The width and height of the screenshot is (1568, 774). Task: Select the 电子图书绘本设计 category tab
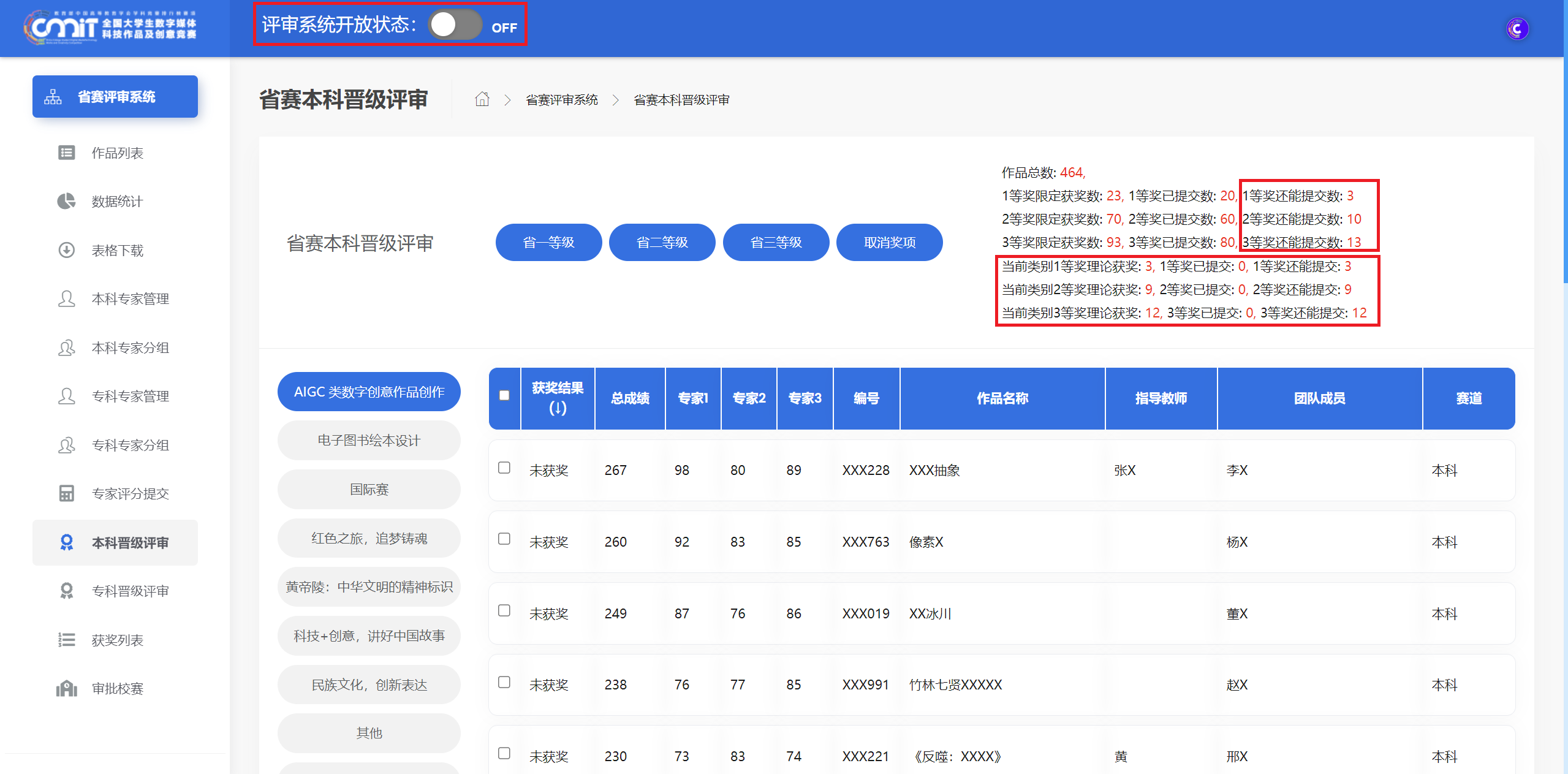tap(369, 441)
